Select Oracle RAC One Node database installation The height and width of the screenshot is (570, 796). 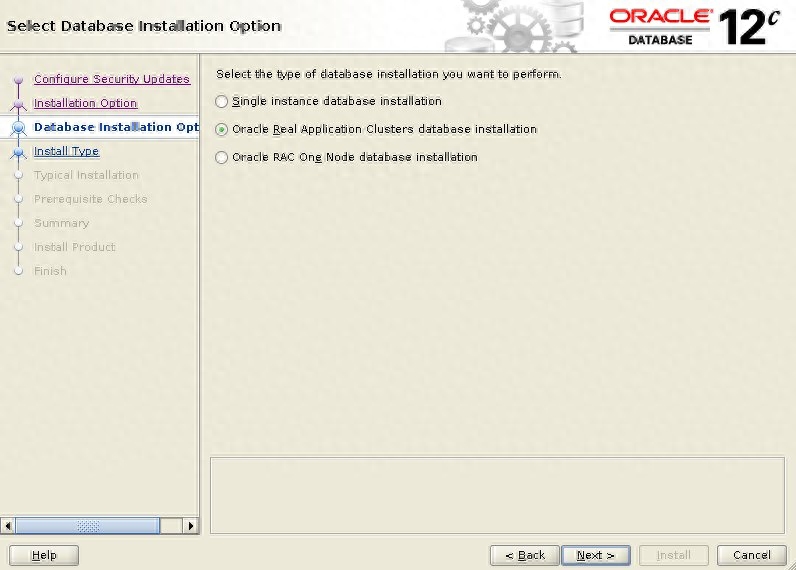(x=222, y=157)
